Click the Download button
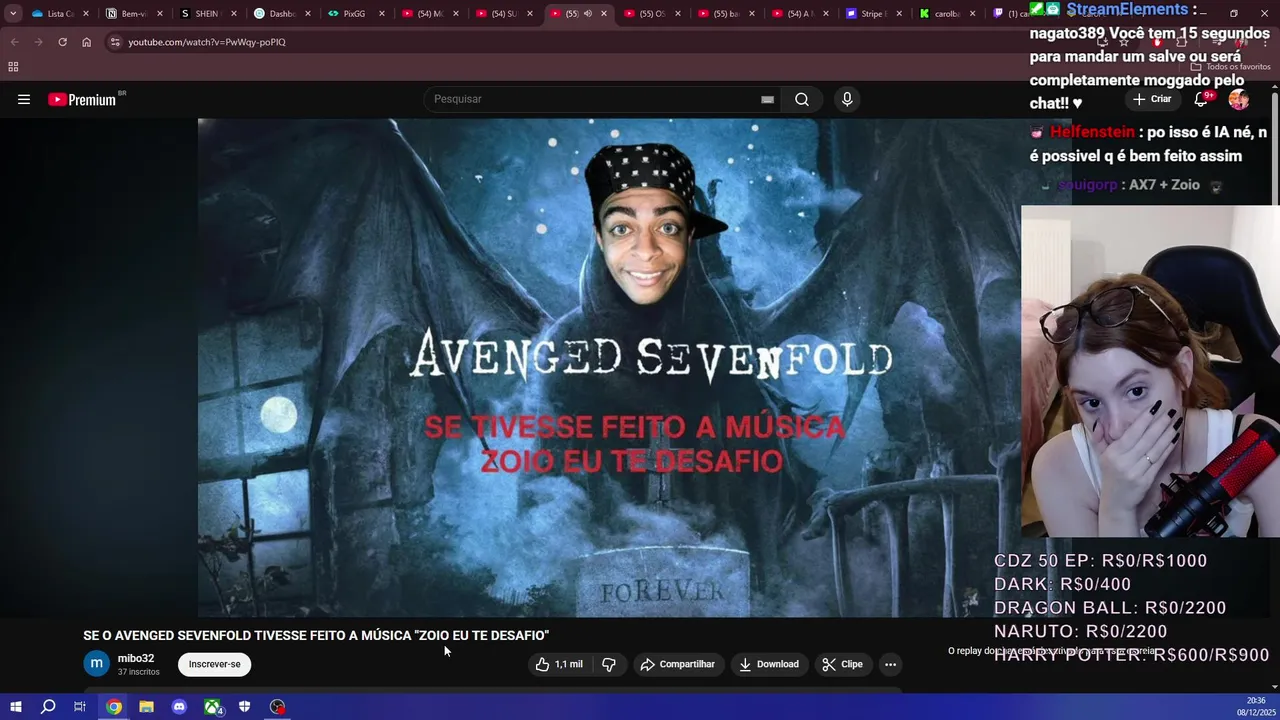1280x720 pixels. tap(769, 664)
